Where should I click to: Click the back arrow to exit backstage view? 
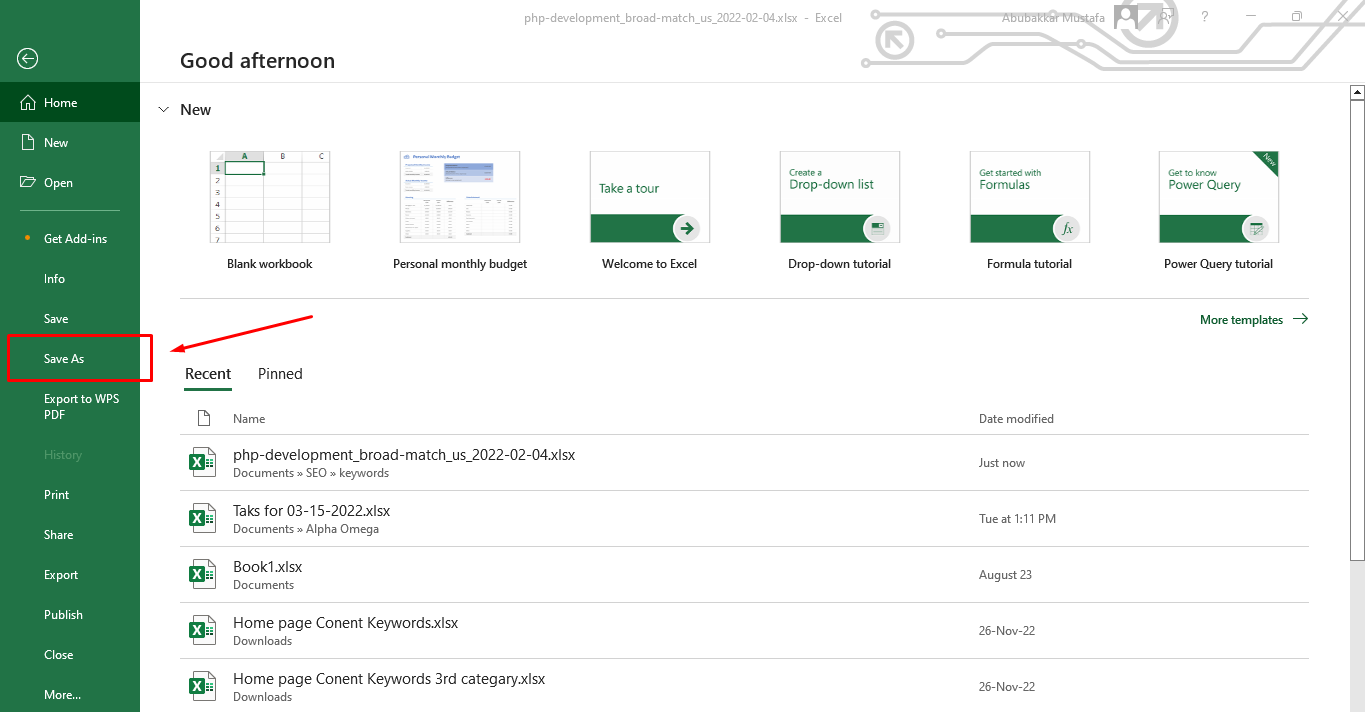coord(26,58)
